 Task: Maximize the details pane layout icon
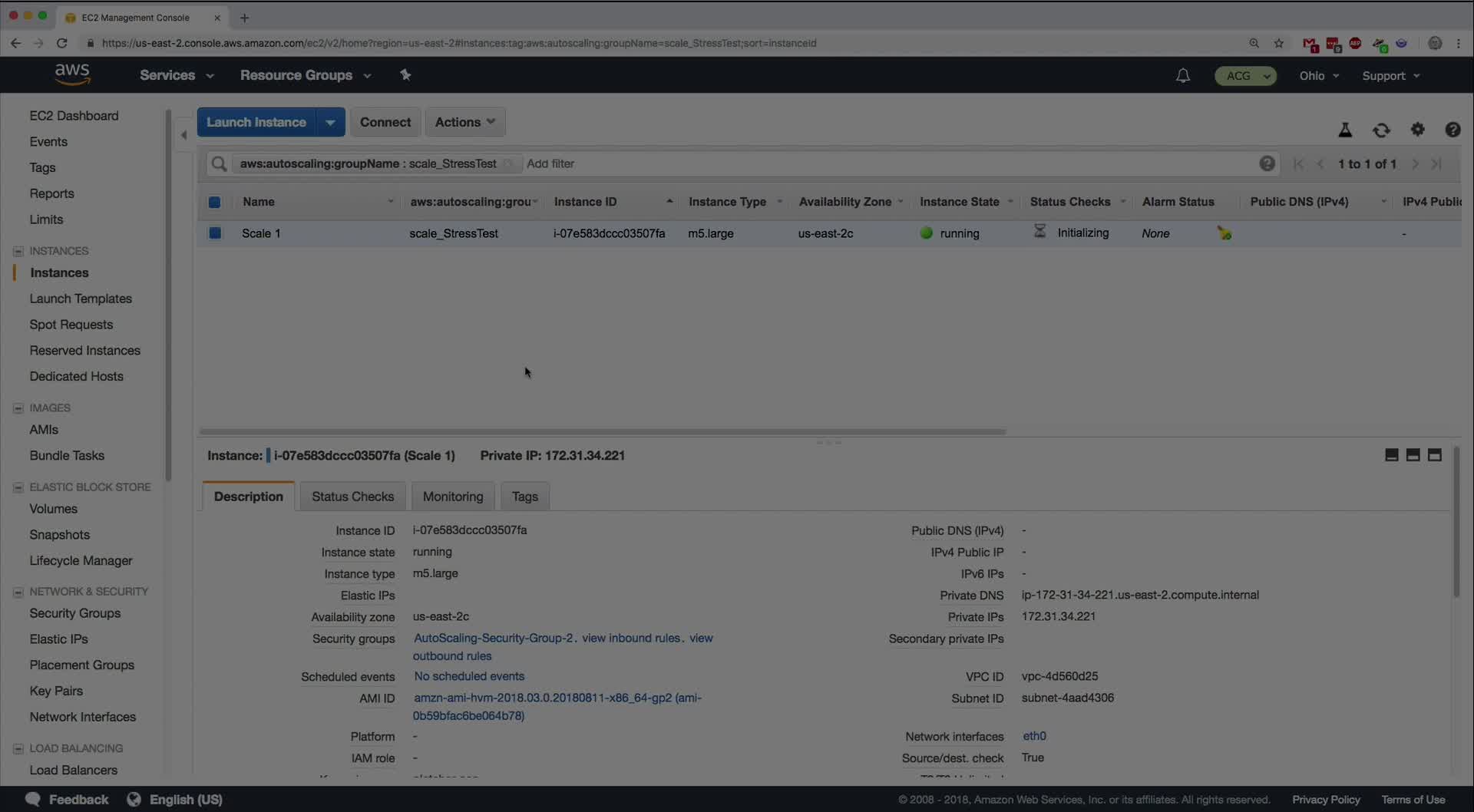point(1434,455)
